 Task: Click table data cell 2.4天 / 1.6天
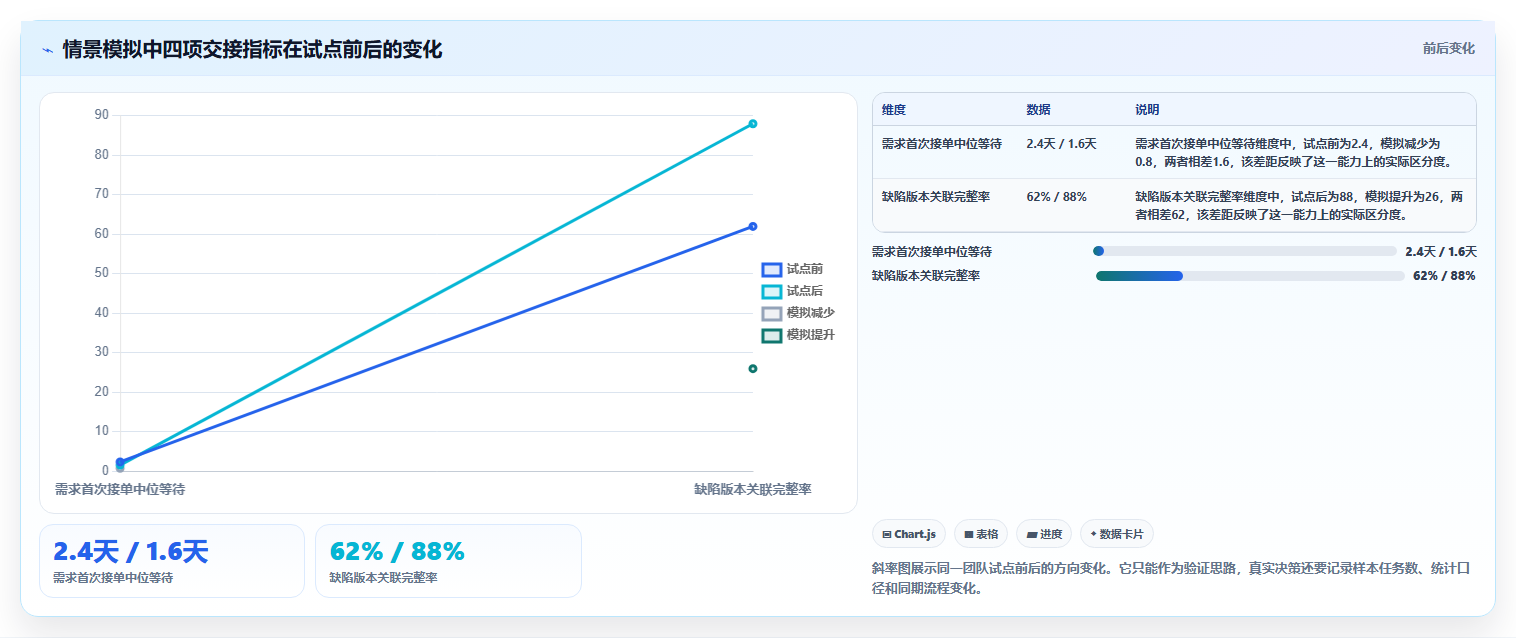[x=1061, y=144]
